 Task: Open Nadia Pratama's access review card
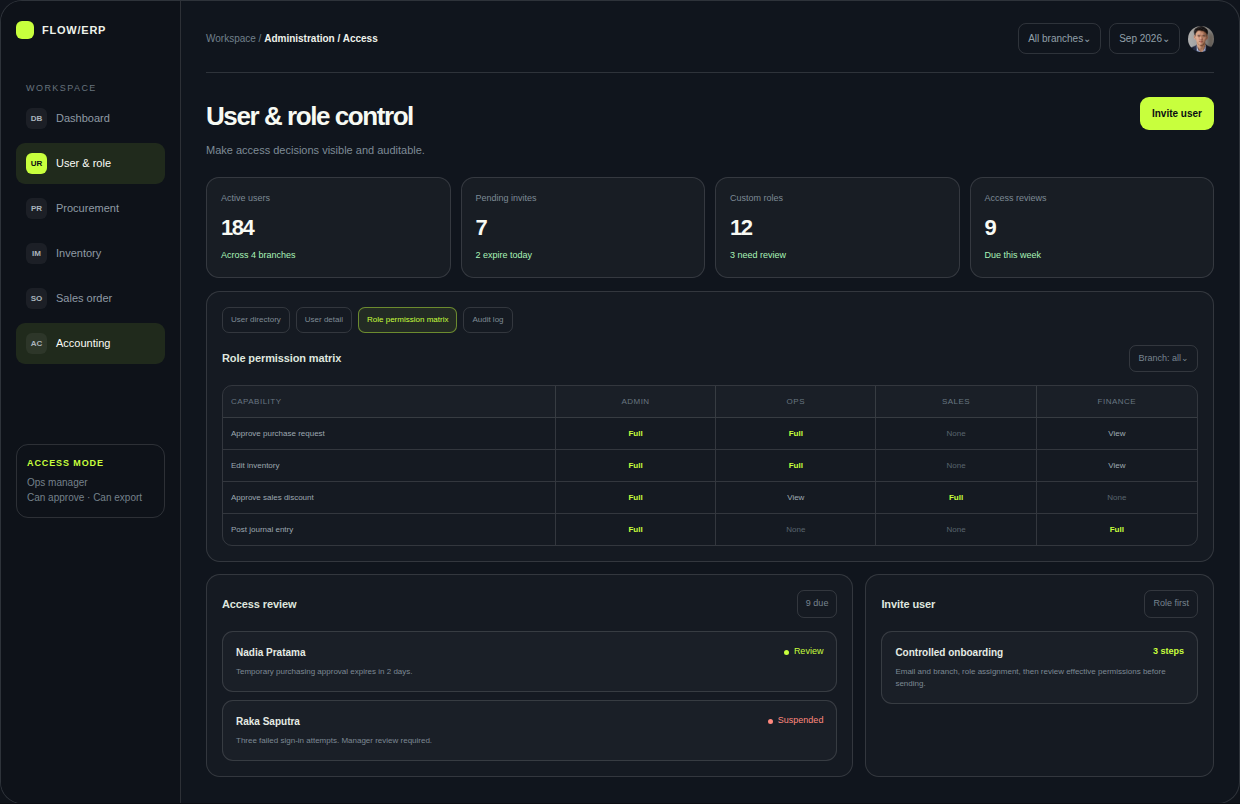pos(529,661)
